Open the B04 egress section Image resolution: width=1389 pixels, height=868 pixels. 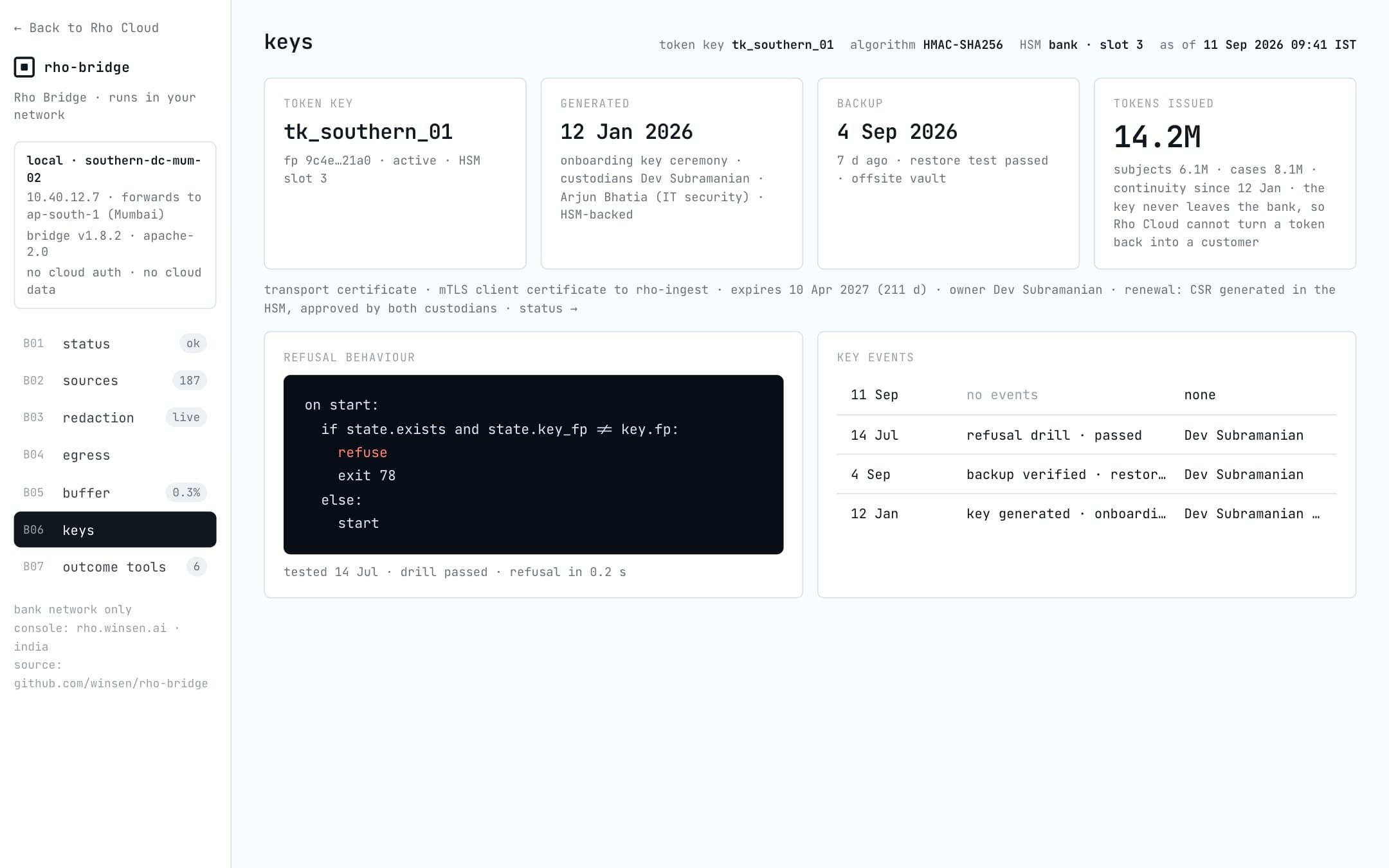pos(115,455)
